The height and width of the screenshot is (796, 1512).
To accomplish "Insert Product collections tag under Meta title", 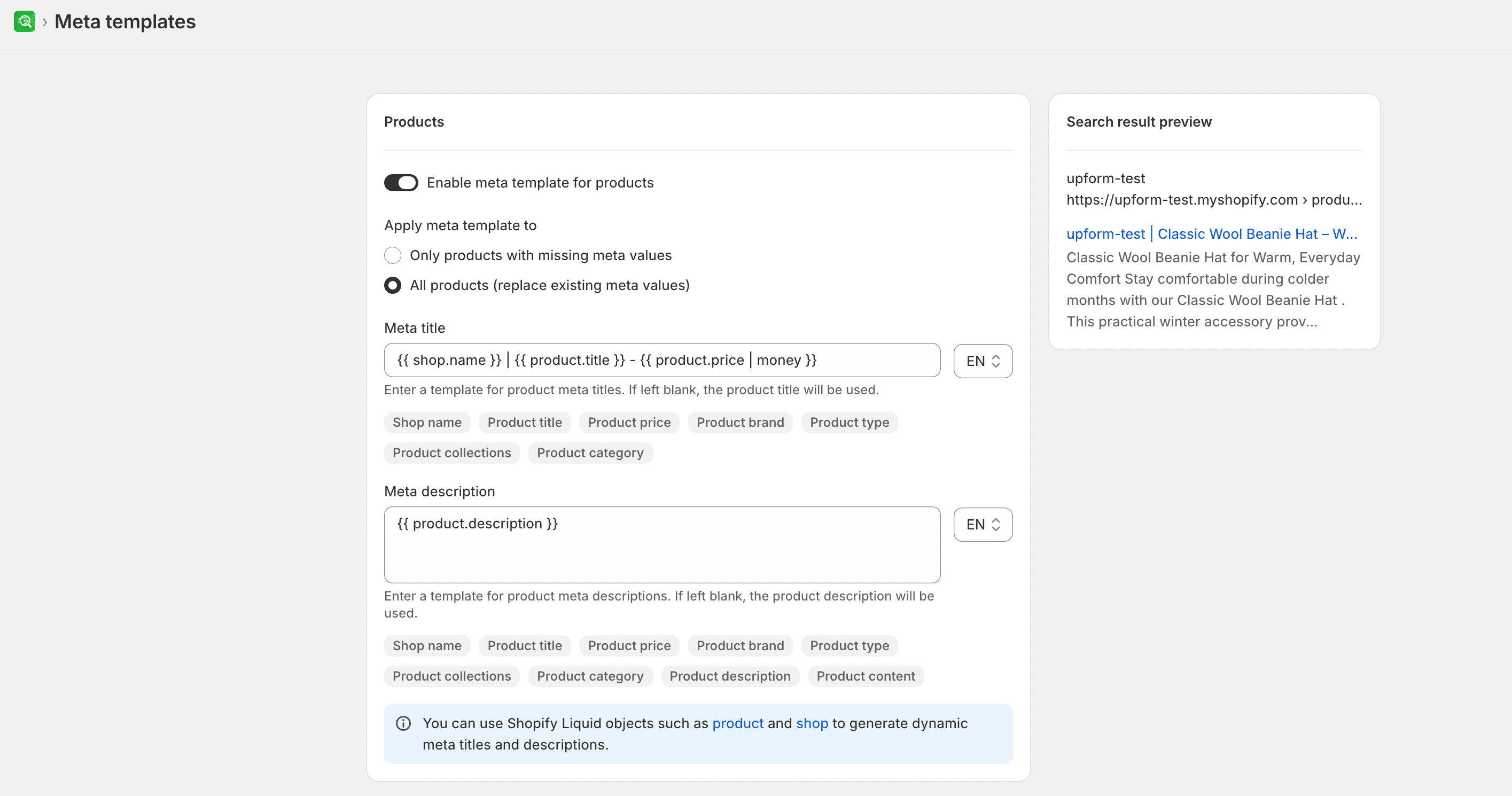I will pyautogui.click(x=452, y=453).
